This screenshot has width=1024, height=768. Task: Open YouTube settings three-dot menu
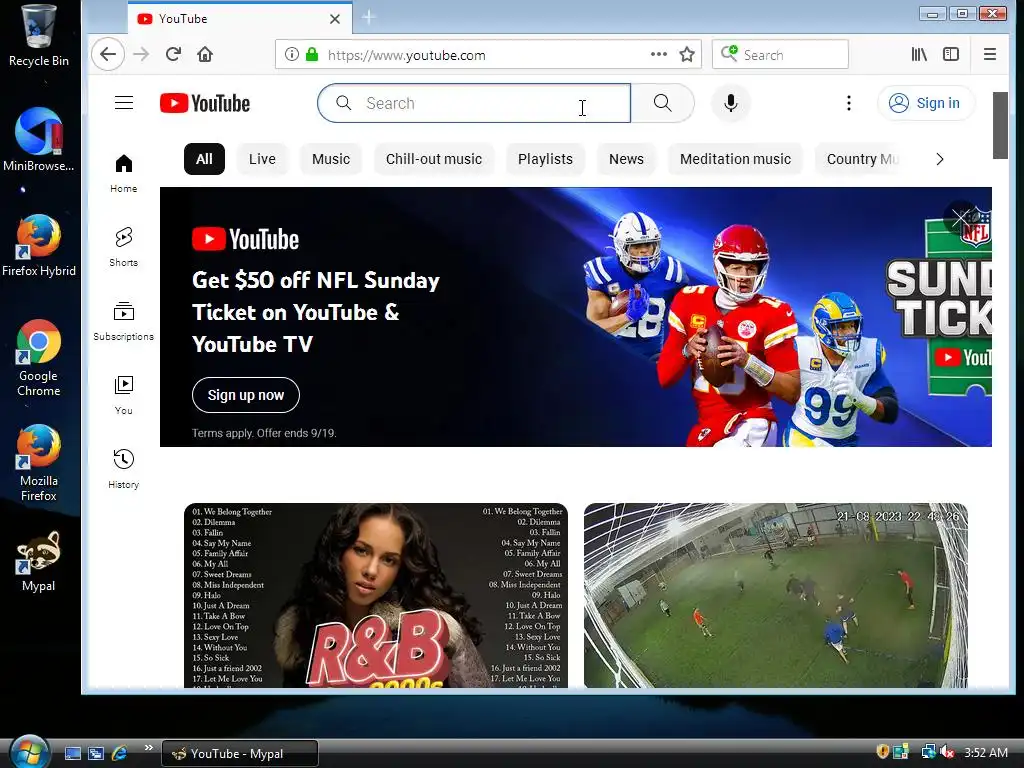848,103
